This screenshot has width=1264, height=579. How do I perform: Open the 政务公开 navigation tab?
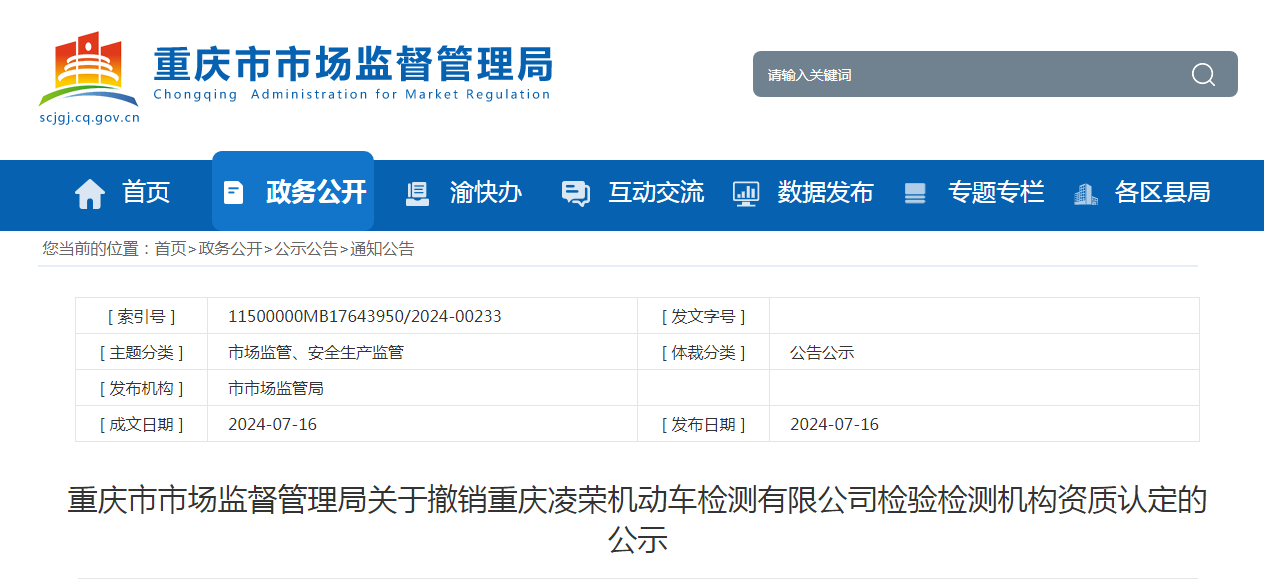pos(293,191)
